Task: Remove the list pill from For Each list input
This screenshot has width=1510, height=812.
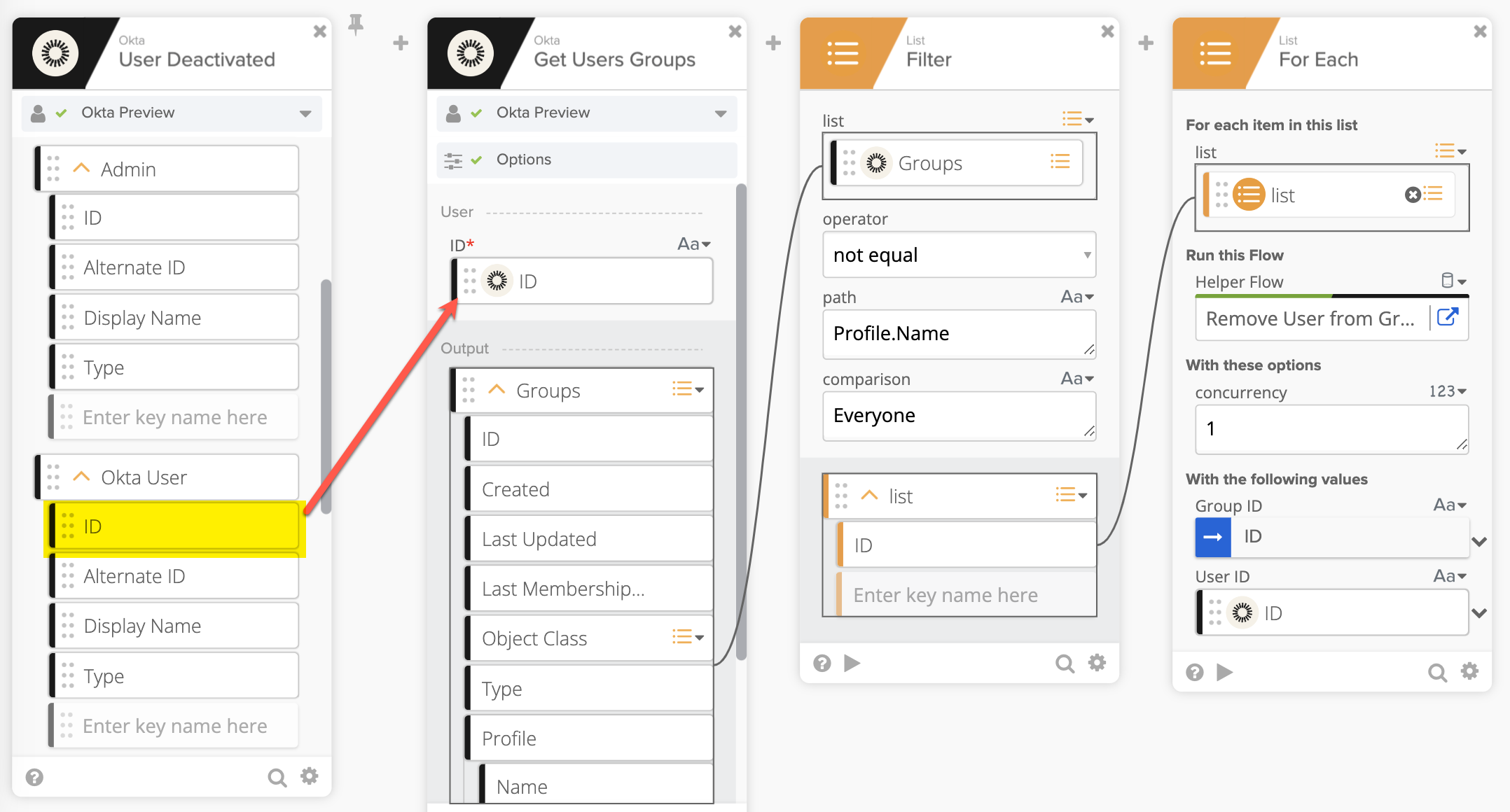Action: 1413,195
